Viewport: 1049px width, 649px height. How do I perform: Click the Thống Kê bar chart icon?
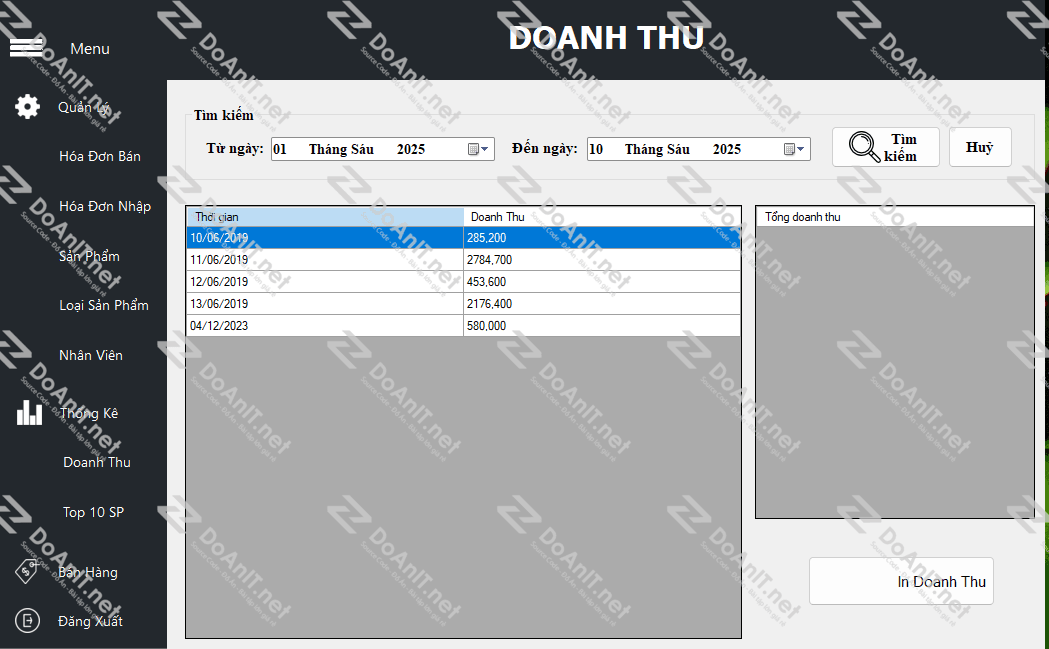click(x=29, y=412)
